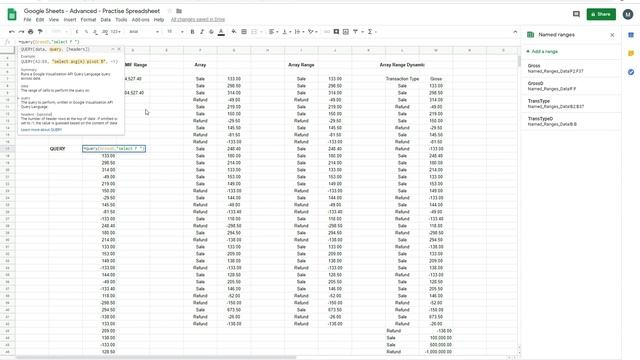Screen dimensions: 640x360
Task: Click the Insert chart icon
Action: coord(346,31)
